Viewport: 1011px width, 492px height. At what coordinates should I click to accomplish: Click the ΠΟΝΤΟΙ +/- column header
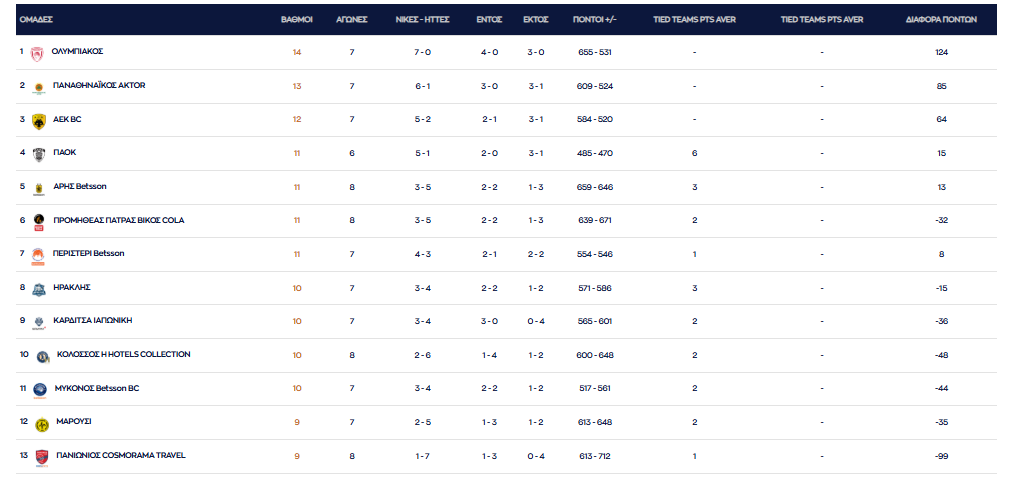coord(594,19)
